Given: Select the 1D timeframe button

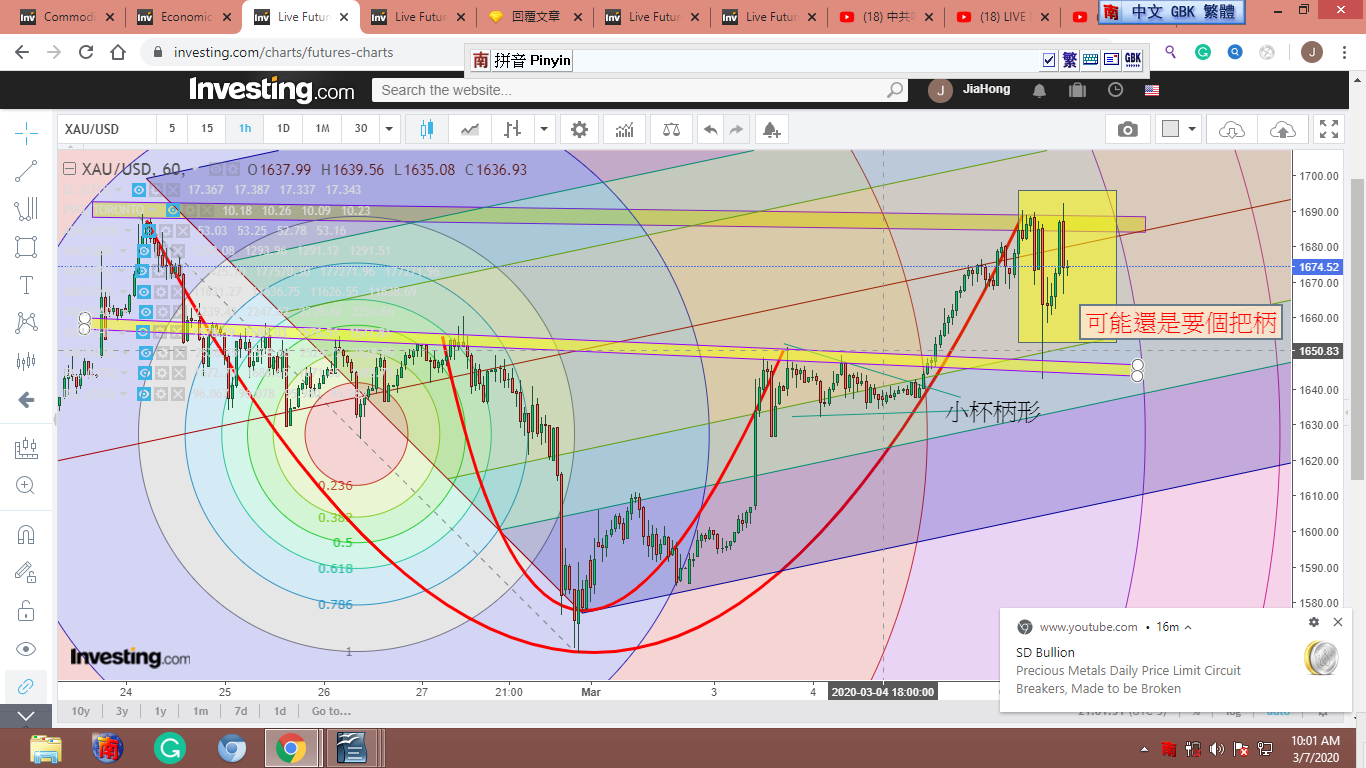Looking at the screenshot, I should 283,129.
